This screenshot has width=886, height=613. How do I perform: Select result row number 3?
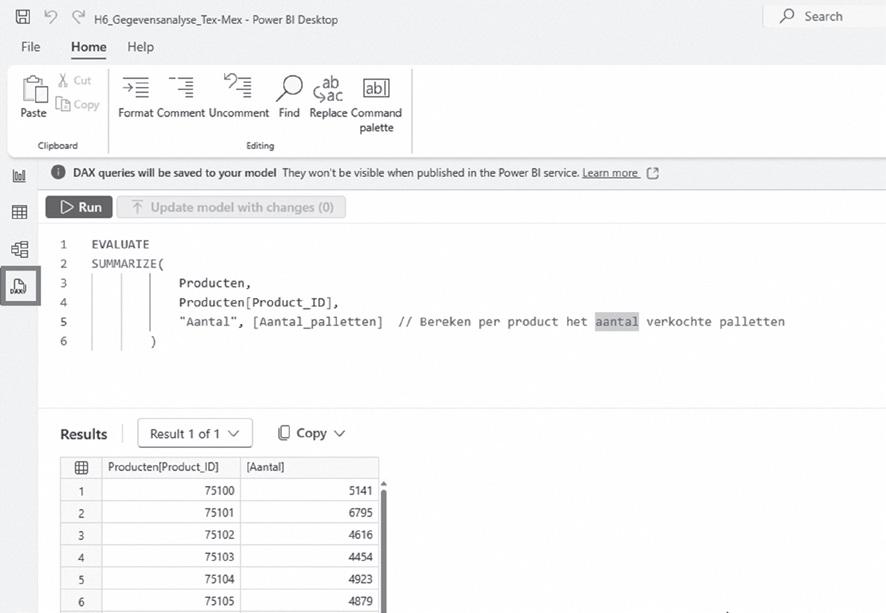[81, 535]
